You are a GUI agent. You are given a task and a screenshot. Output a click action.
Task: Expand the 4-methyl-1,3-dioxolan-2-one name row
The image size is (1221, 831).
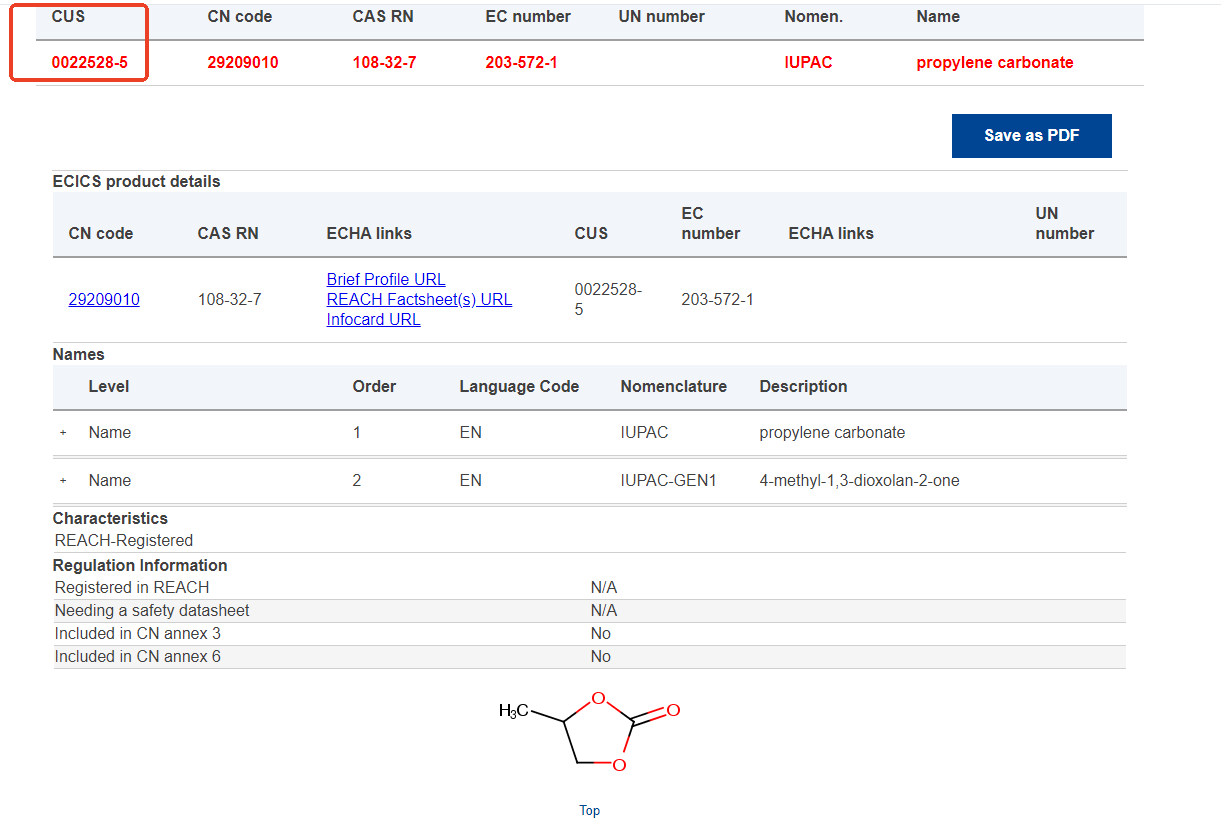63,481
